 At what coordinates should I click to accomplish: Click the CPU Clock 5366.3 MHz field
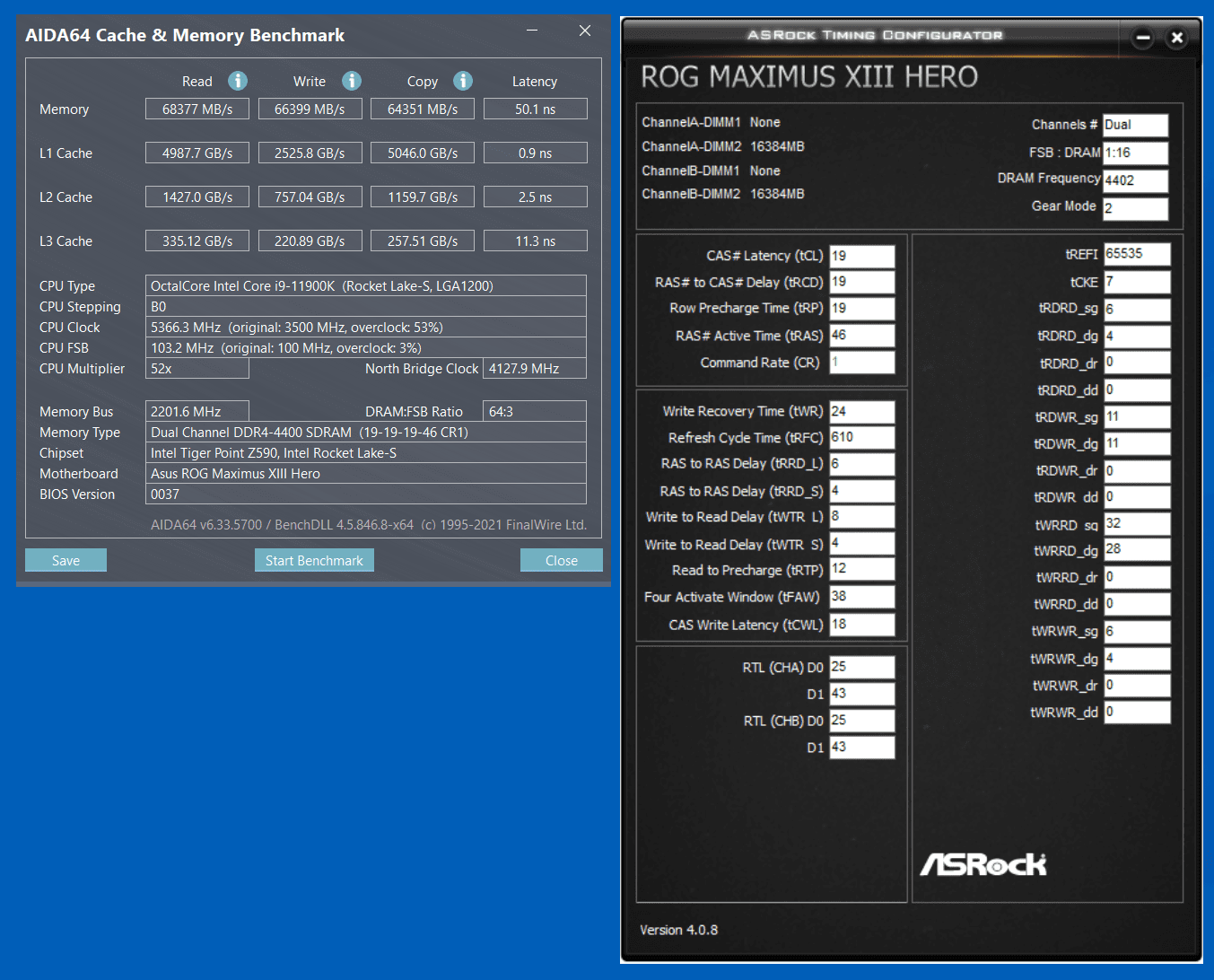(366, 327)
